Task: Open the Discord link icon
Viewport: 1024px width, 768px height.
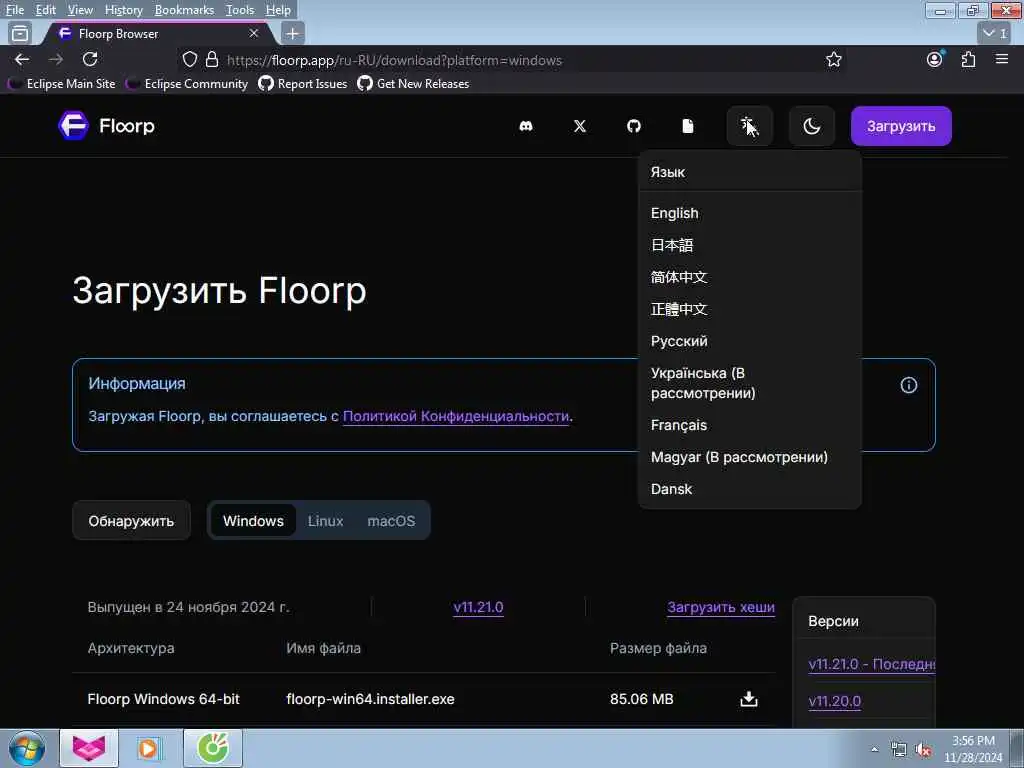Action: pyautogui.click(x=526, y=126)
